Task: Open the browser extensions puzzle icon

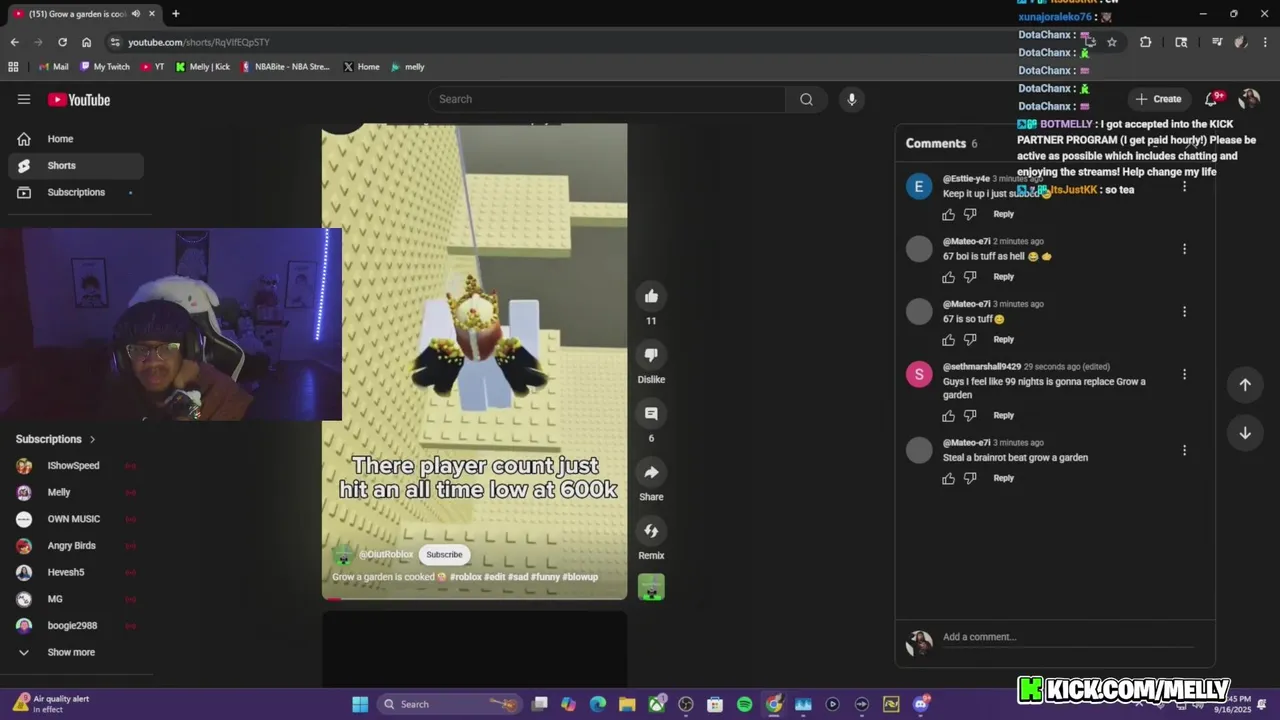Action: pos(1146,42)
